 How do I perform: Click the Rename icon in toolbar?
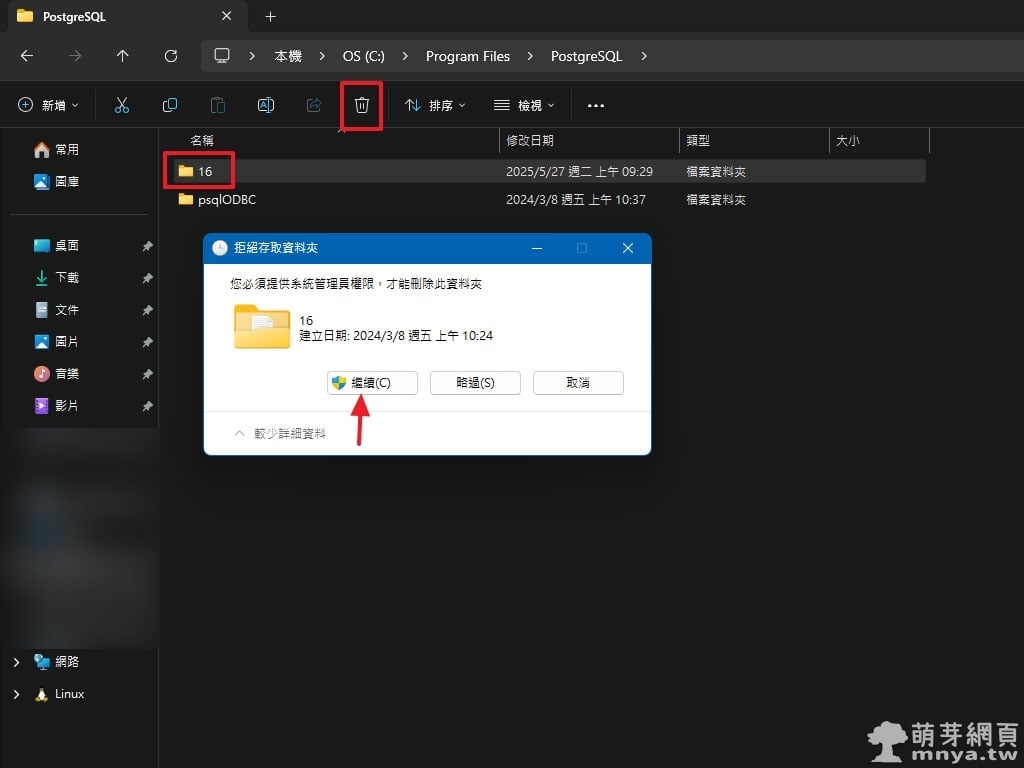(x=266, y=105)
